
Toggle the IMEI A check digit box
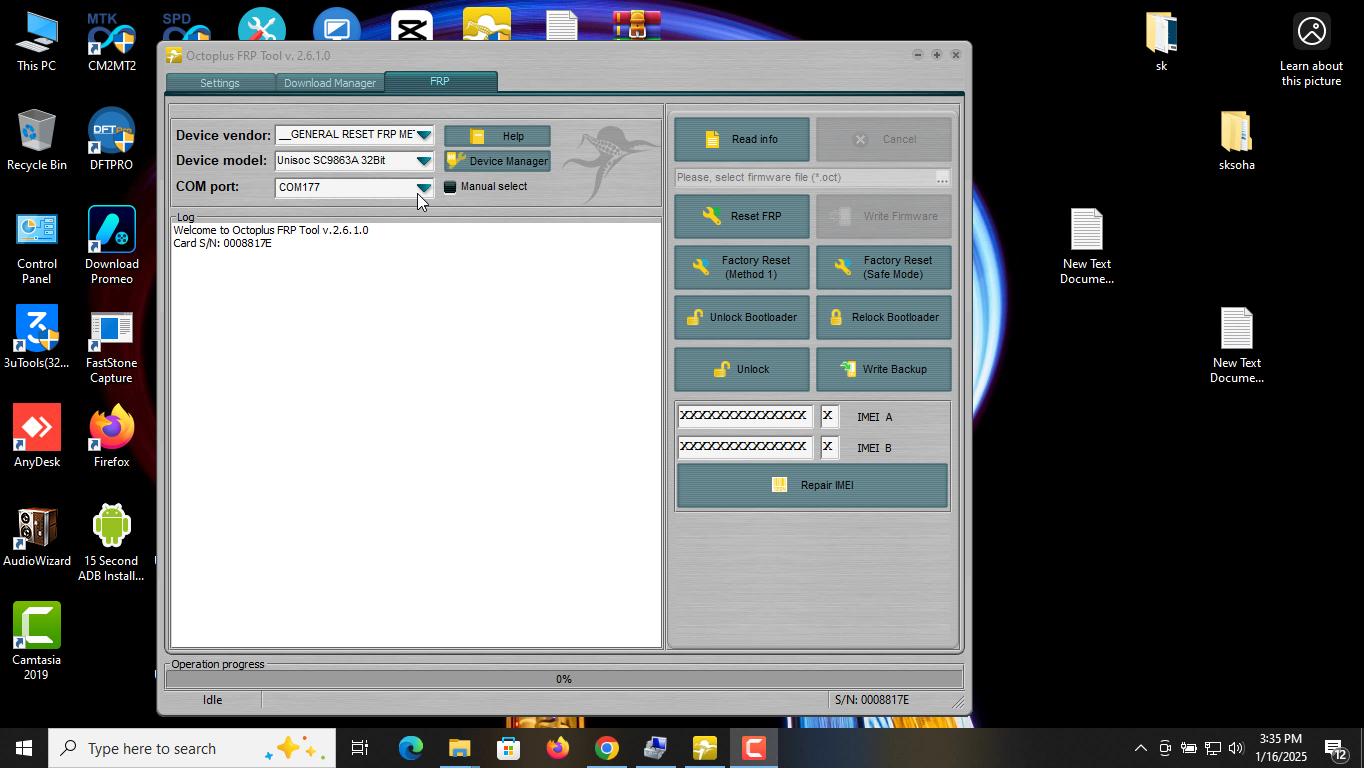pos(828,416)
